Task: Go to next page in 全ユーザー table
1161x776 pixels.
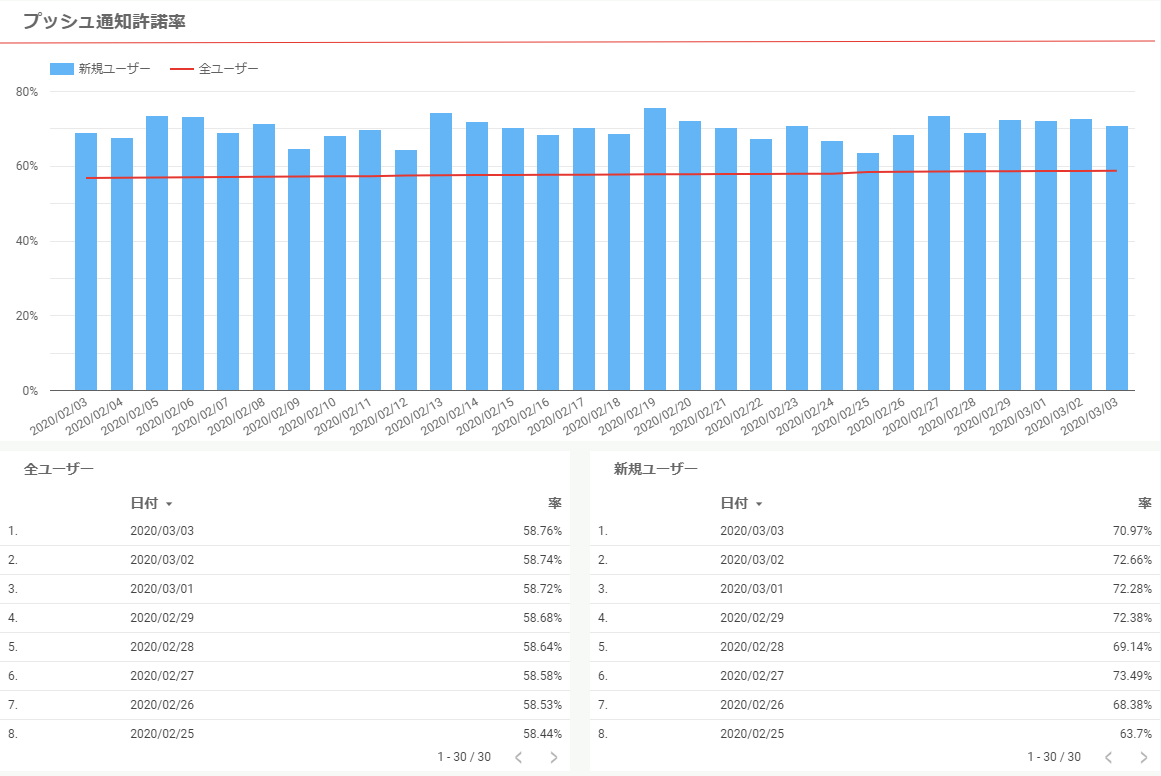Action: 553,757
